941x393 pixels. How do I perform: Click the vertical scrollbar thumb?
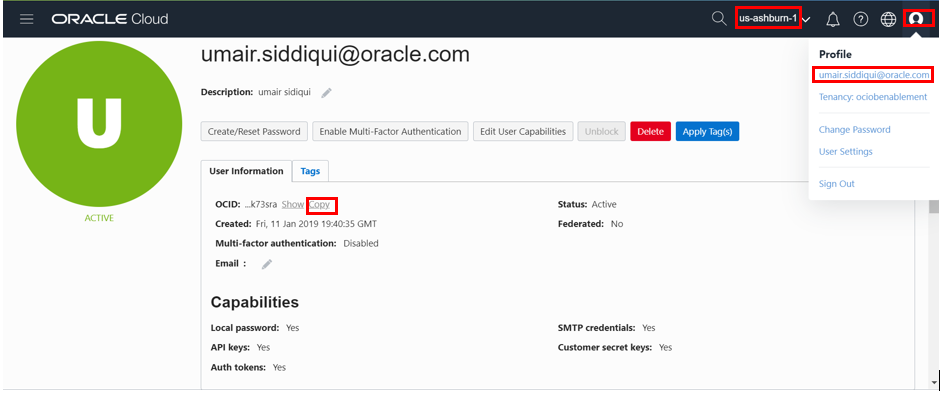pos(933,206)
